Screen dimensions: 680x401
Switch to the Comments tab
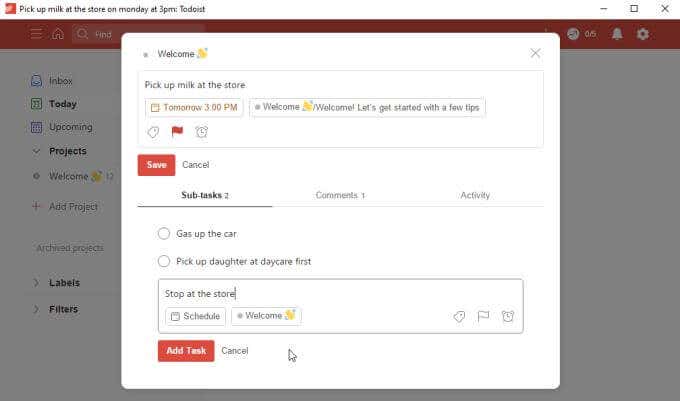[x=340, y=196]
